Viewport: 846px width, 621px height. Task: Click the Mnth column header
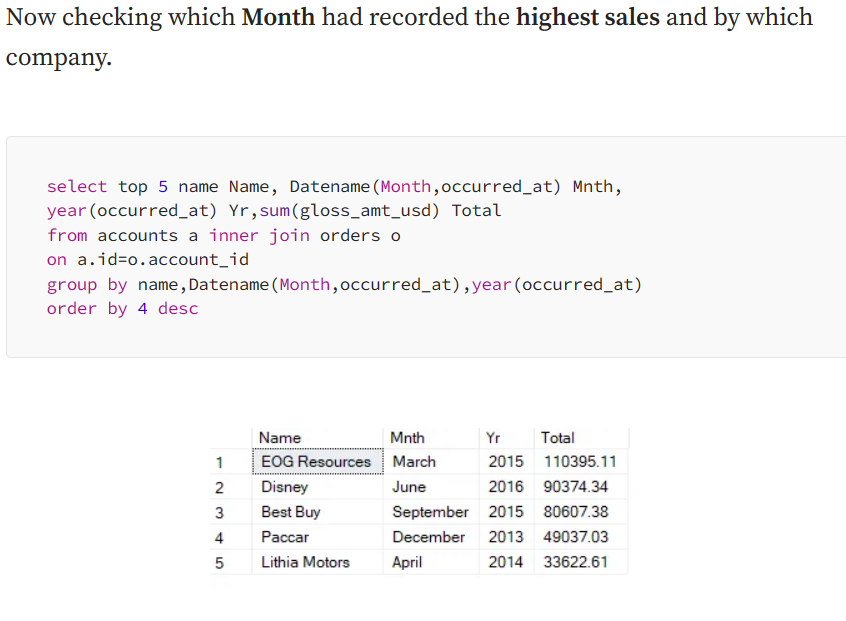pos(431,438)
